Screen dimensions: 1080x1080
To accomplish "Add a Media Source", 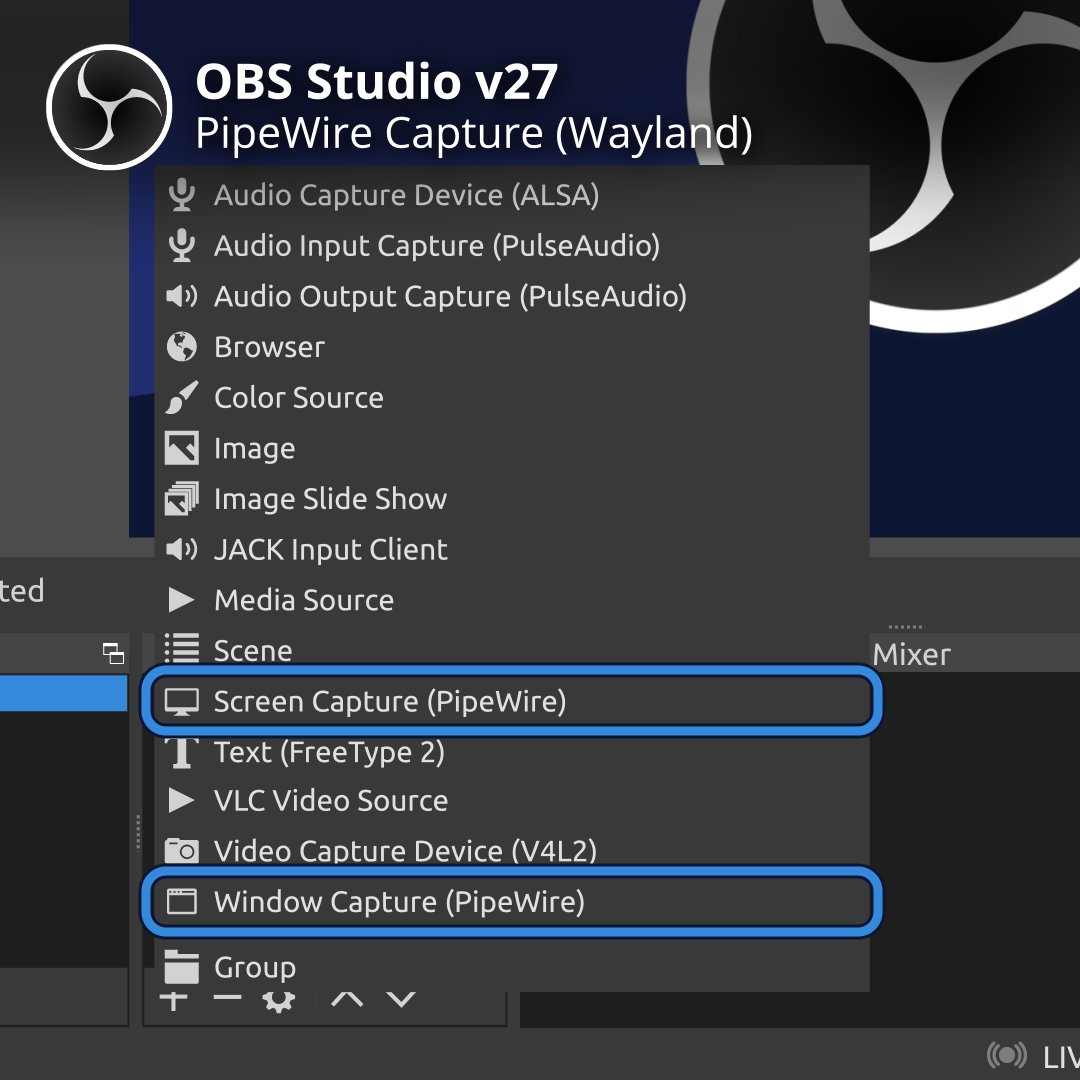I will 512,600.
